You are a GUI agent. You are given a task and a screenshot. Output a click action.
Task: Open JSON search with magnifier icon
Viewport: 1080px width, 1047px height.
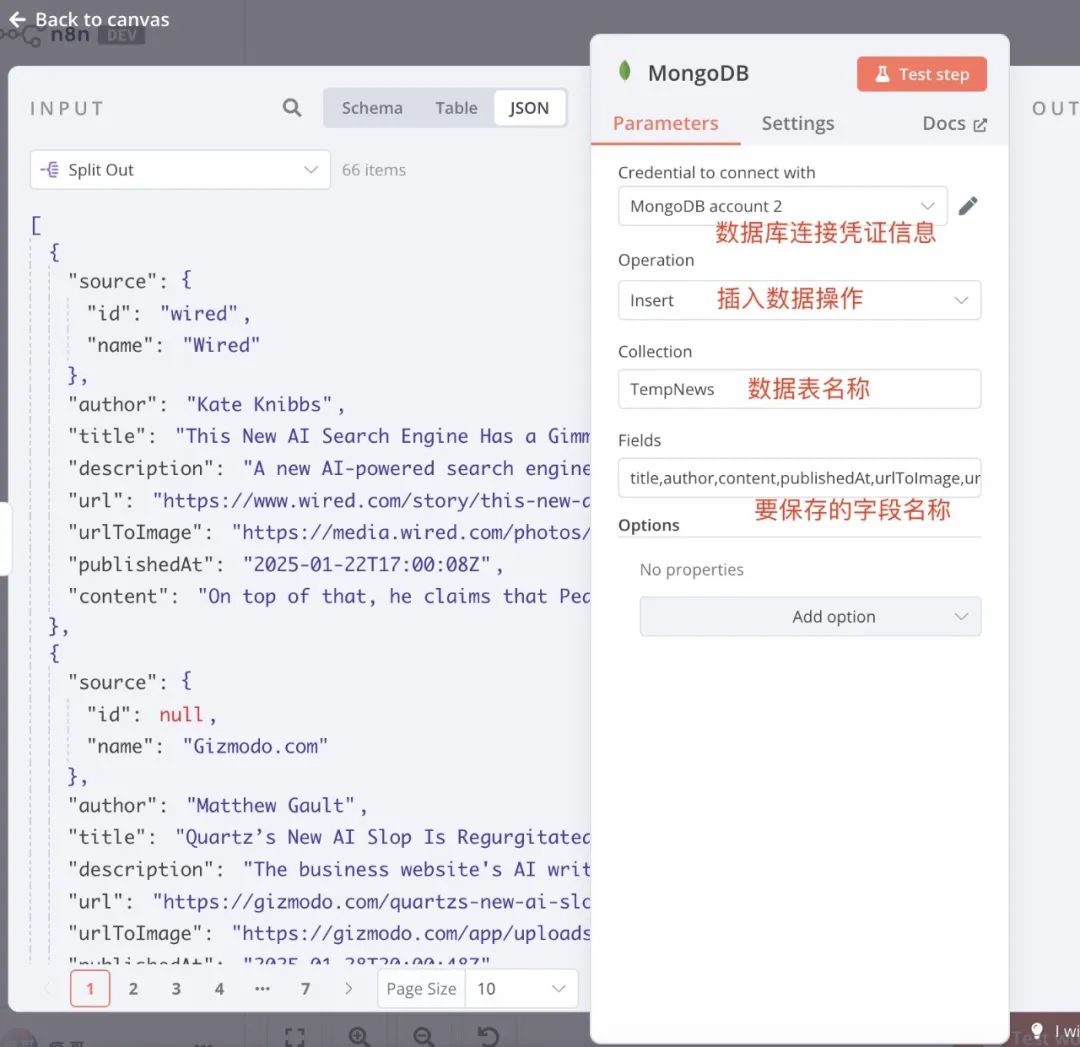(x=290, y=108)
